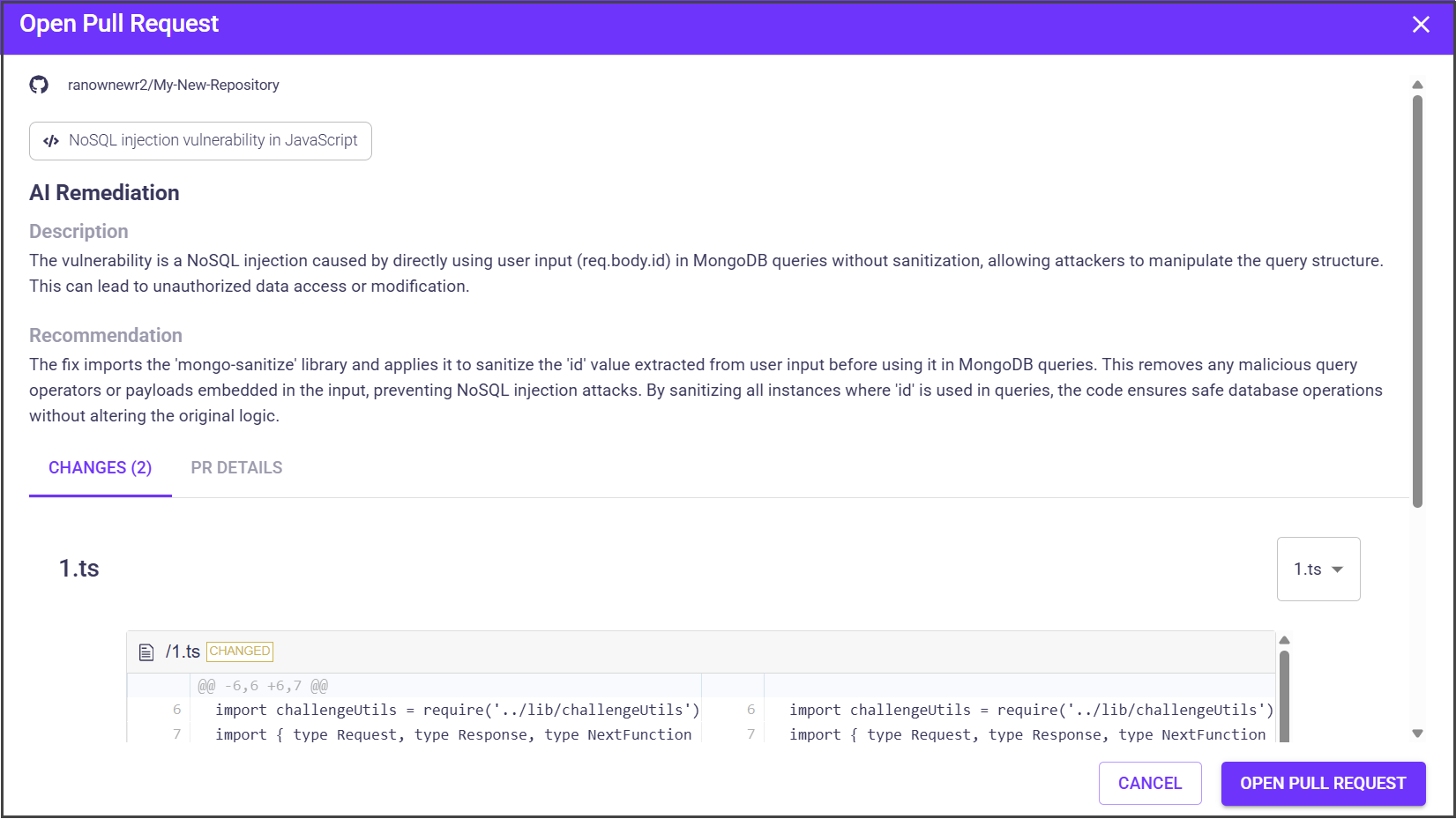1456x819 pixels.
Task: Click the dialog scrollbar's down arrow
Action: pos(1417,733)
